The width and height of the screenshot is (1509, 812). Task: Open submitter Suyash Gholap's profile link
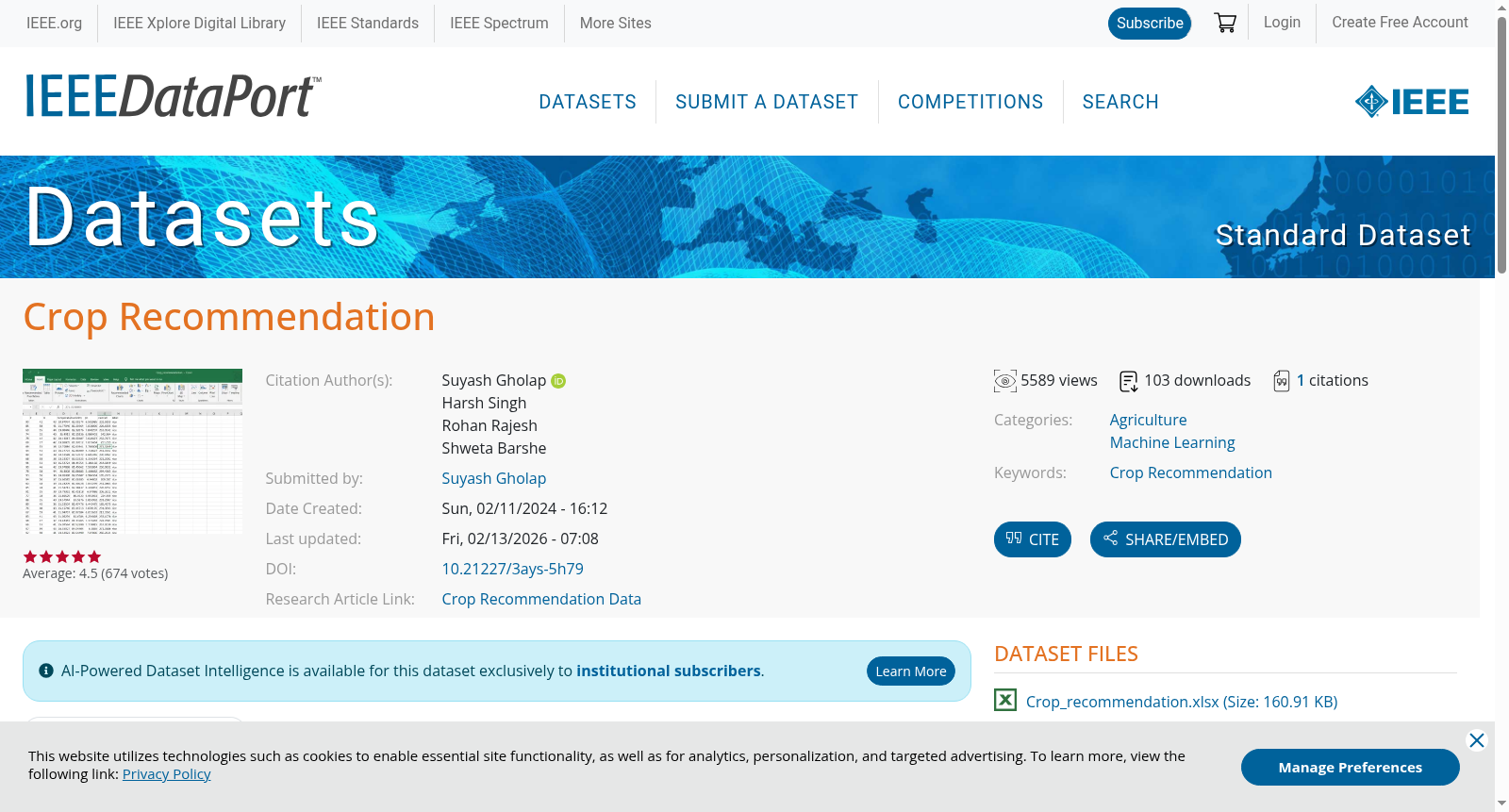click(494, 478)
